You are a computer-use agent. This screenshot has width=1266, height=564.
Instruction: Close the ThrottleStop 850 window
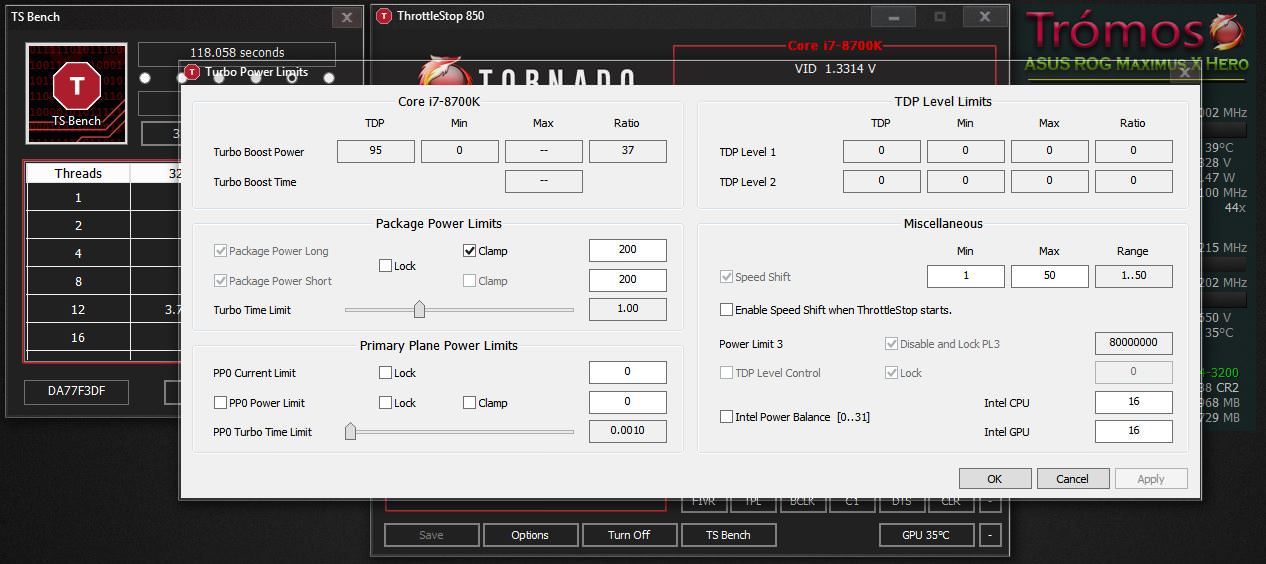coord(985,17)
